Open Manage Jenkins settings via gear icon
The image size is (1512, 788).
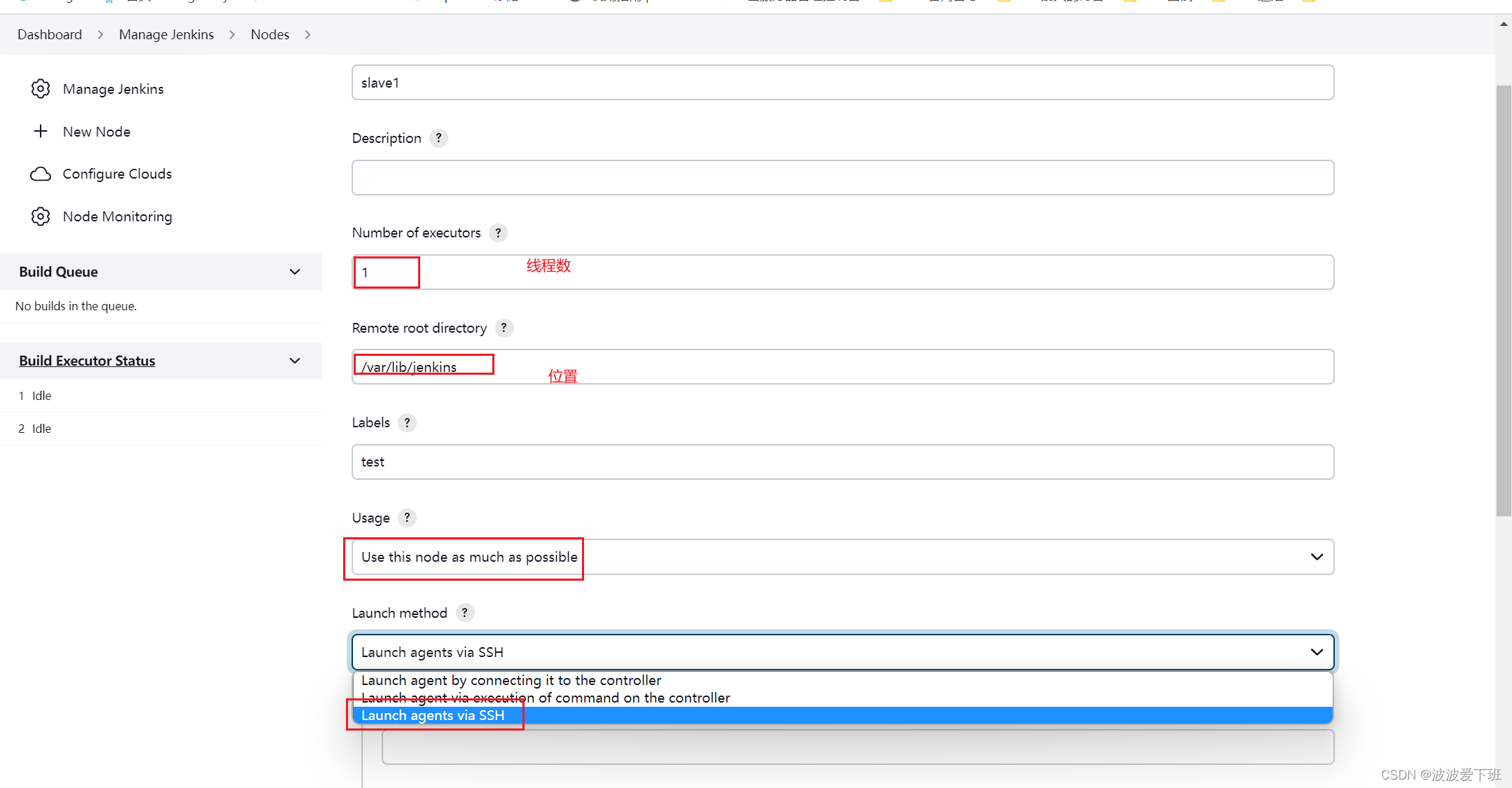pyautogui.click(x=40, y=88)
